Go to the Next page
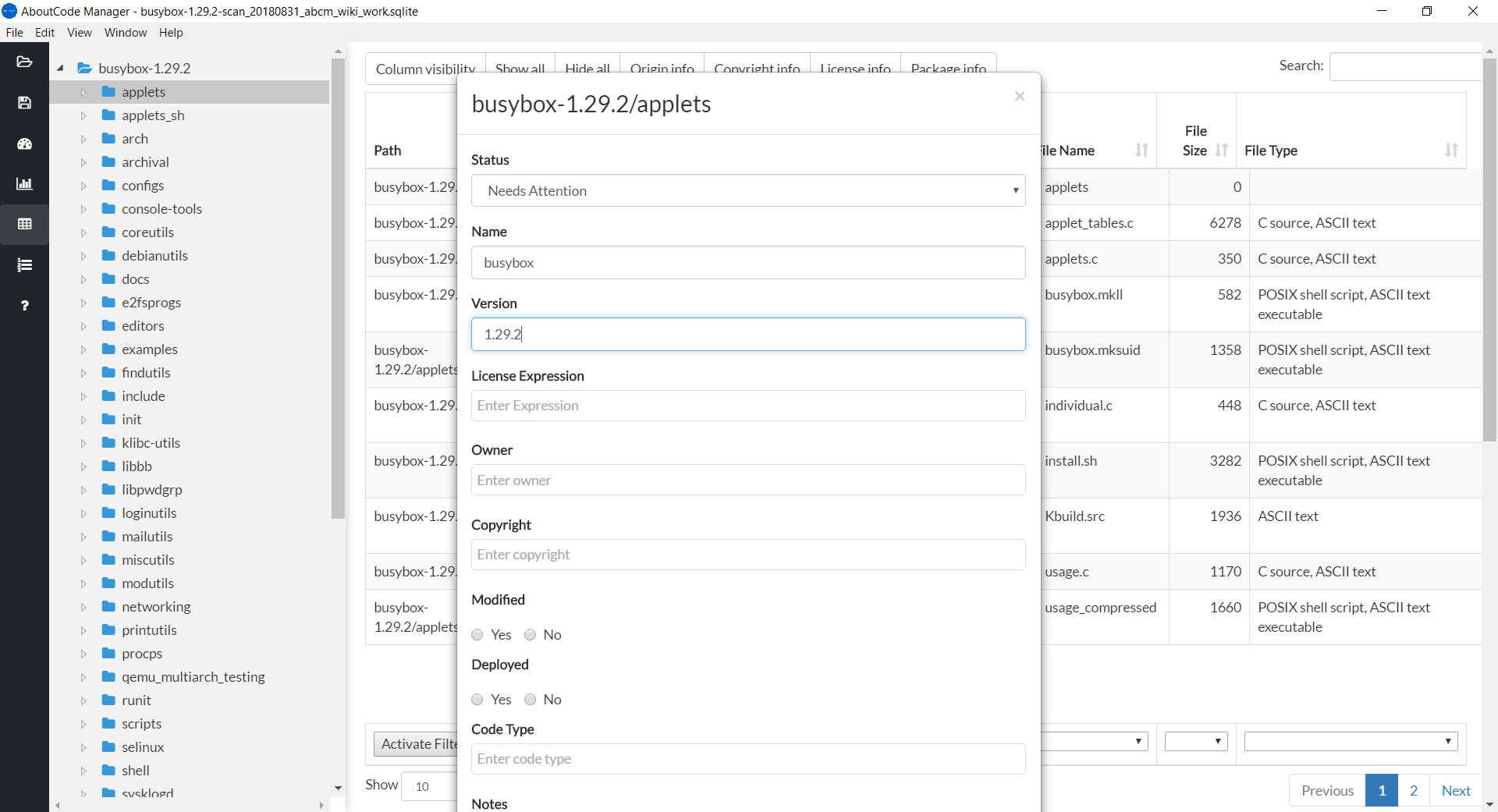1498x812 pixels. click(x=1456, y=791)
